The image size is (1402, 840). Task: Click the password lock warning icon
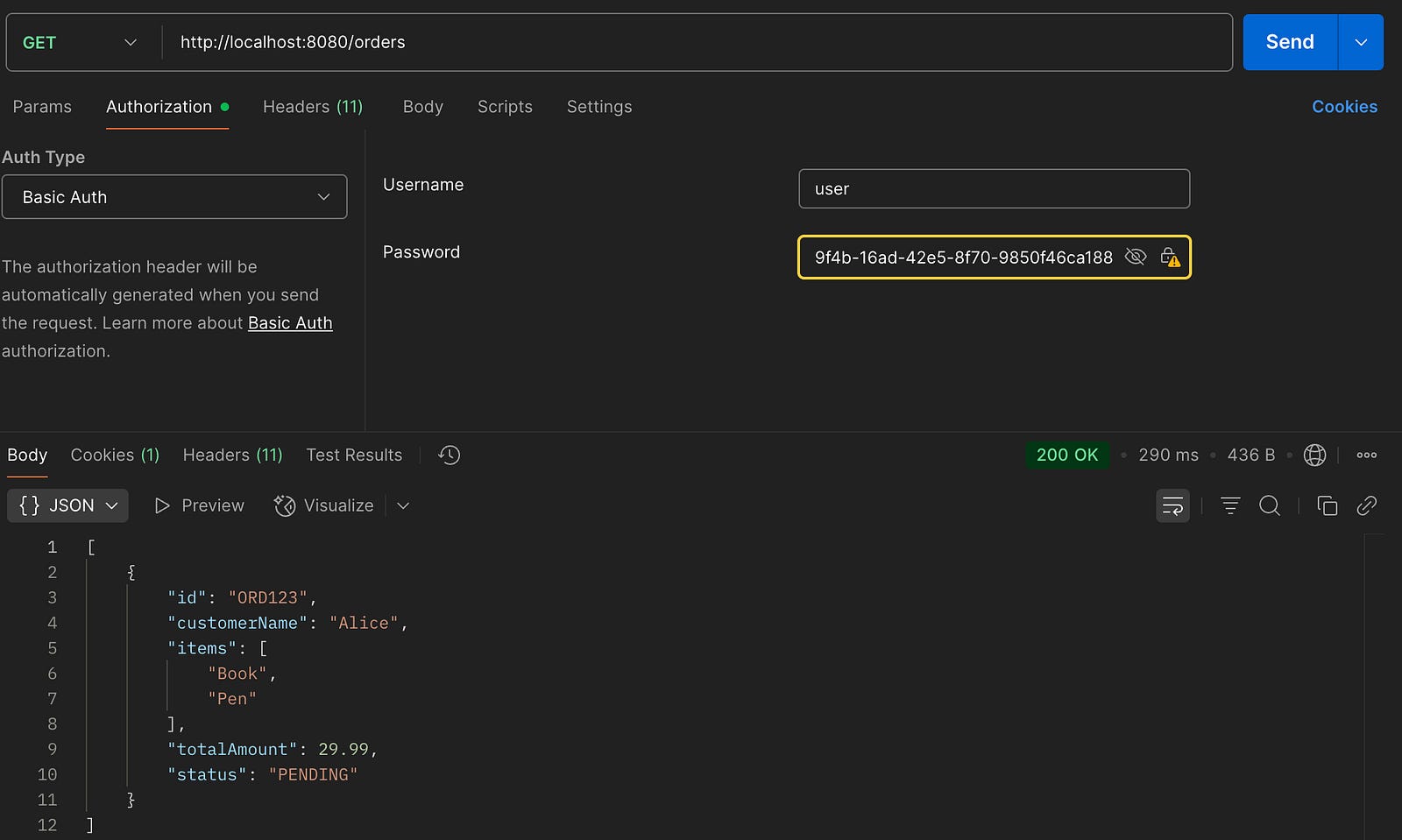coord(1170,257)
